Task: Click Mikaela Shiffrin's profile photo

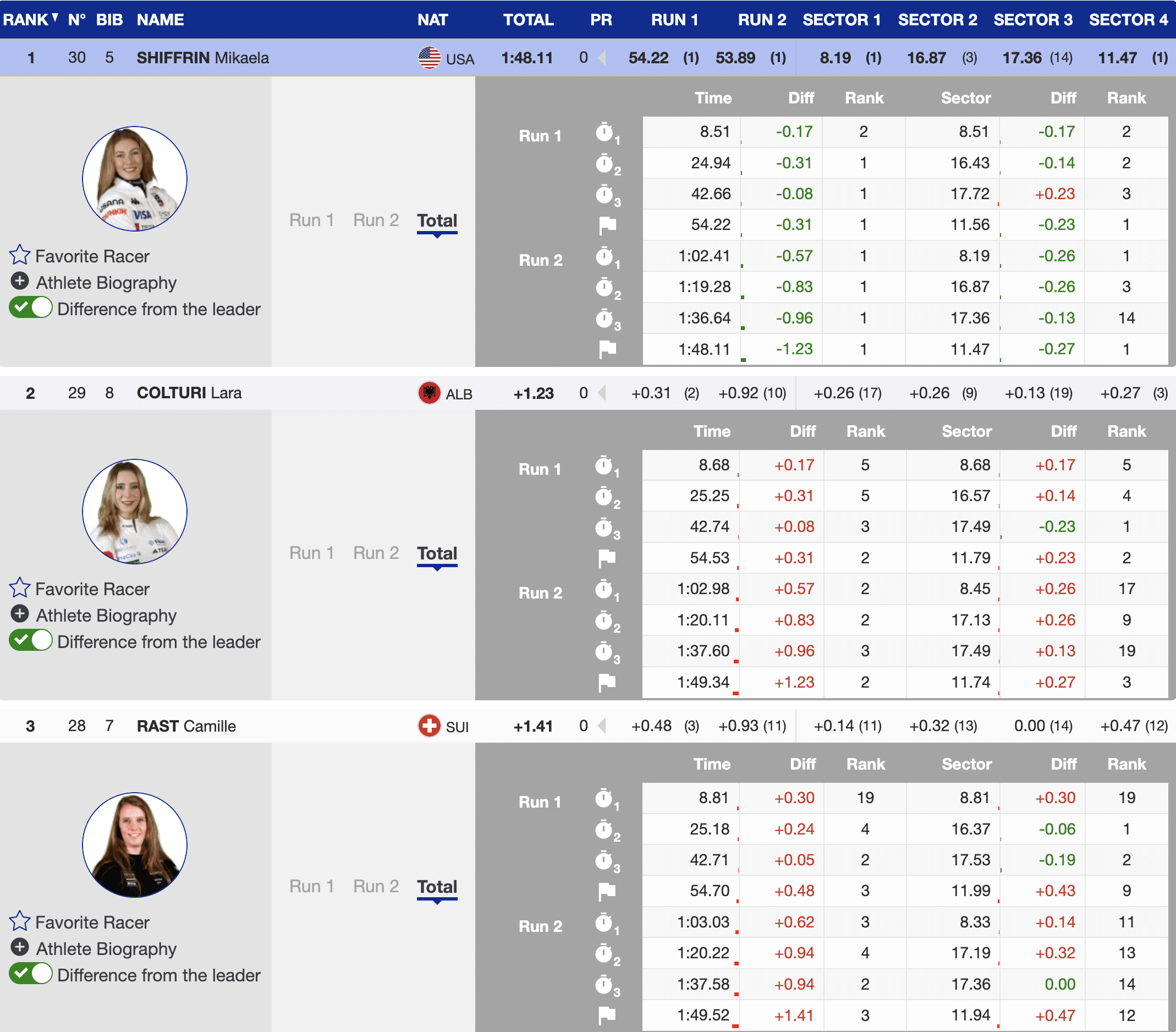Action: point(135,178)
